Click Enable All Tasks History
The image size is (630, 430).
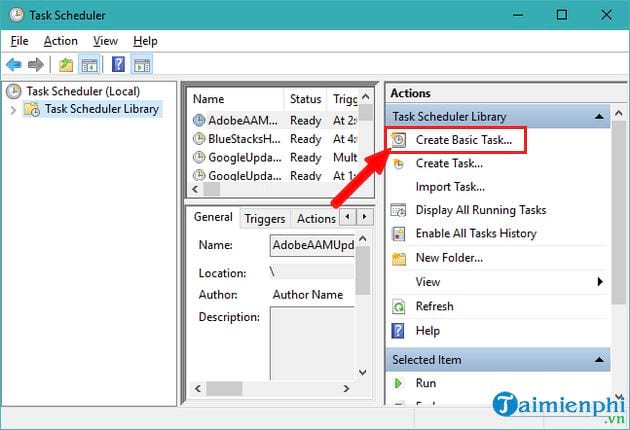tap(476, 233)
